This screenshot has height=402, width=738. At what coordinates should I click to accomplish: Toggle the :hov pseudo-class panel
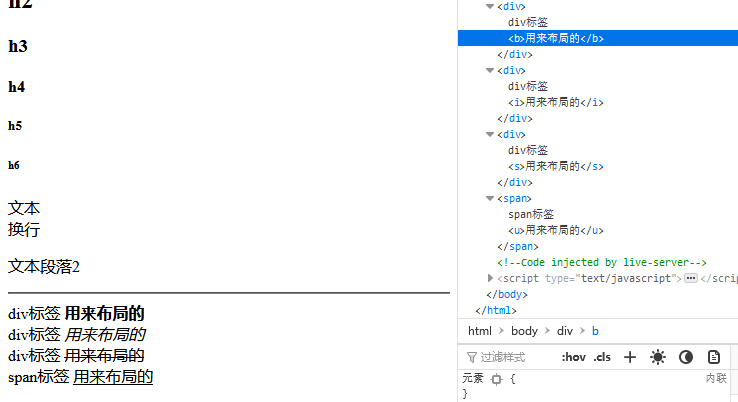(574, 357)
